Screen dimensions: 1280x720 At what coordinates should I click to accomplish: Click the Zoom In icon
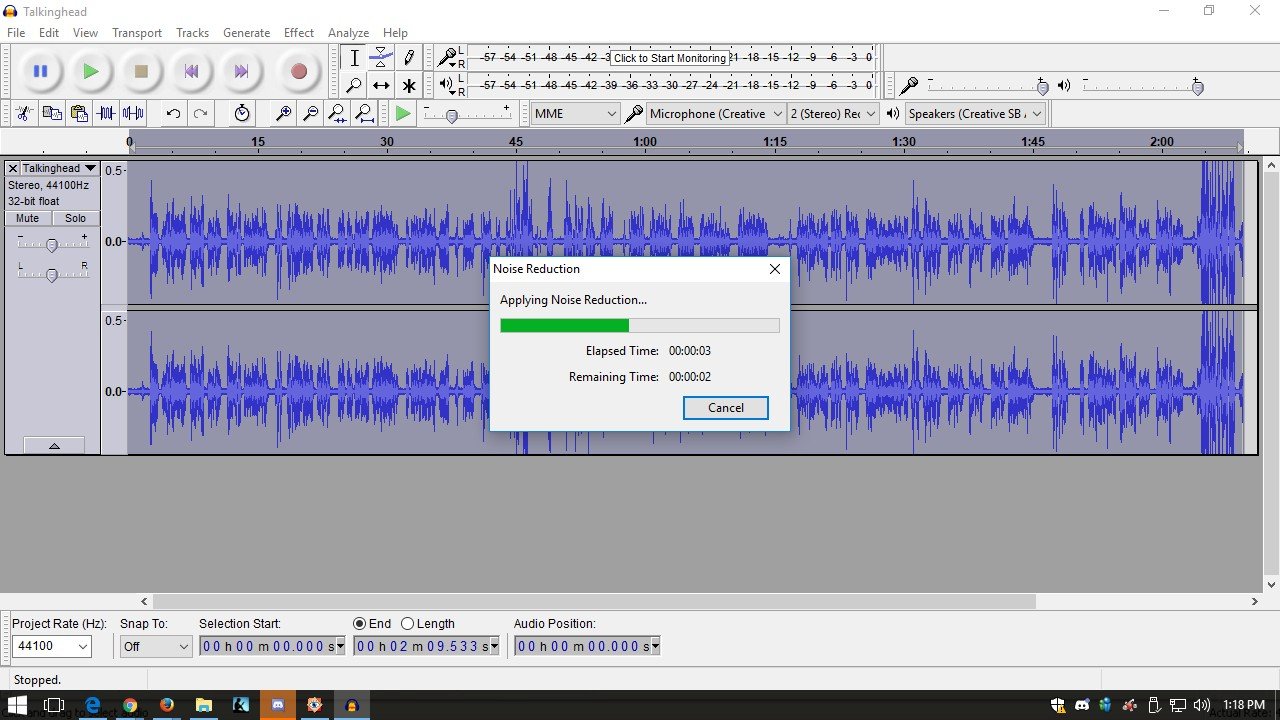[283, 113]
